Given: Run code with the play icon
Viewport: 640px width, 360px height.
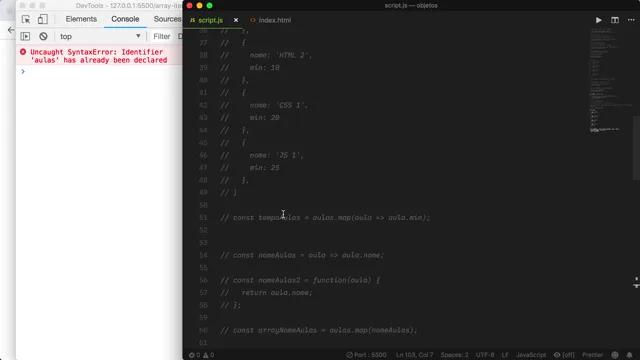Looking at the screenshot, I should click(598, 20).
